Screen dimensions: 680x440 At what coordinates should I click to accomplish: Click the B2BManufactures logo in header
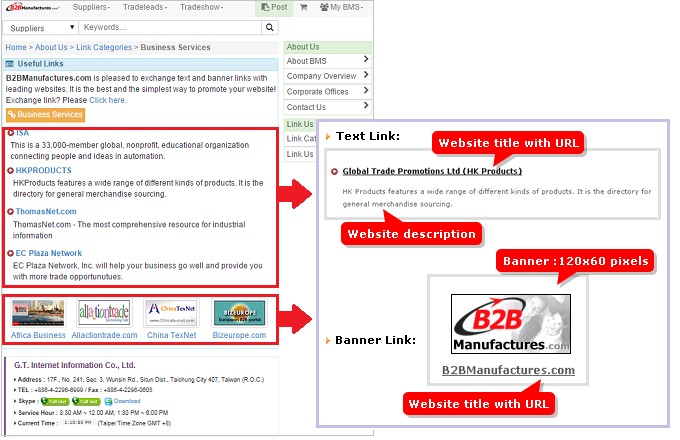[33, 7]
